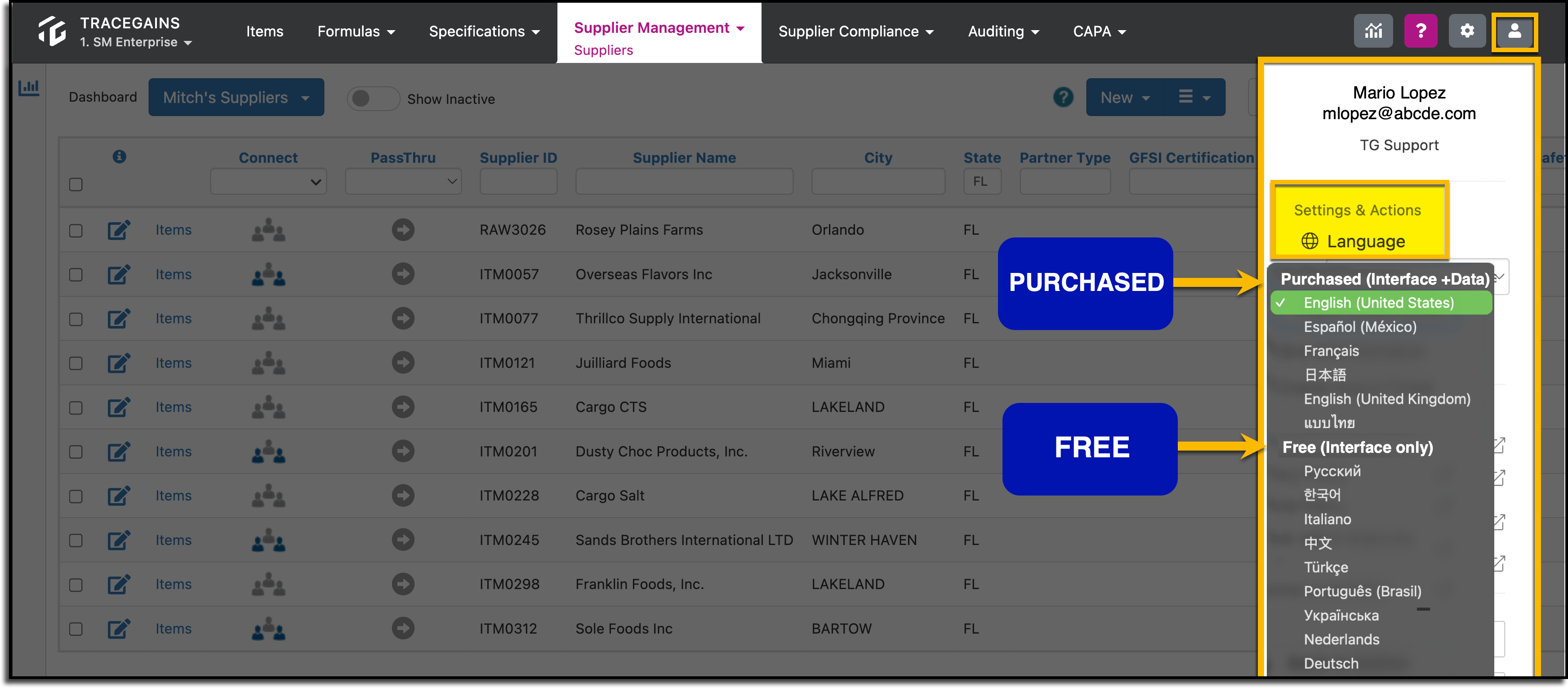Click Connect people icon for Dusty Choc Products
Image resolution: width=1568 pixels, height=688 pixels.
click(268, 452)
